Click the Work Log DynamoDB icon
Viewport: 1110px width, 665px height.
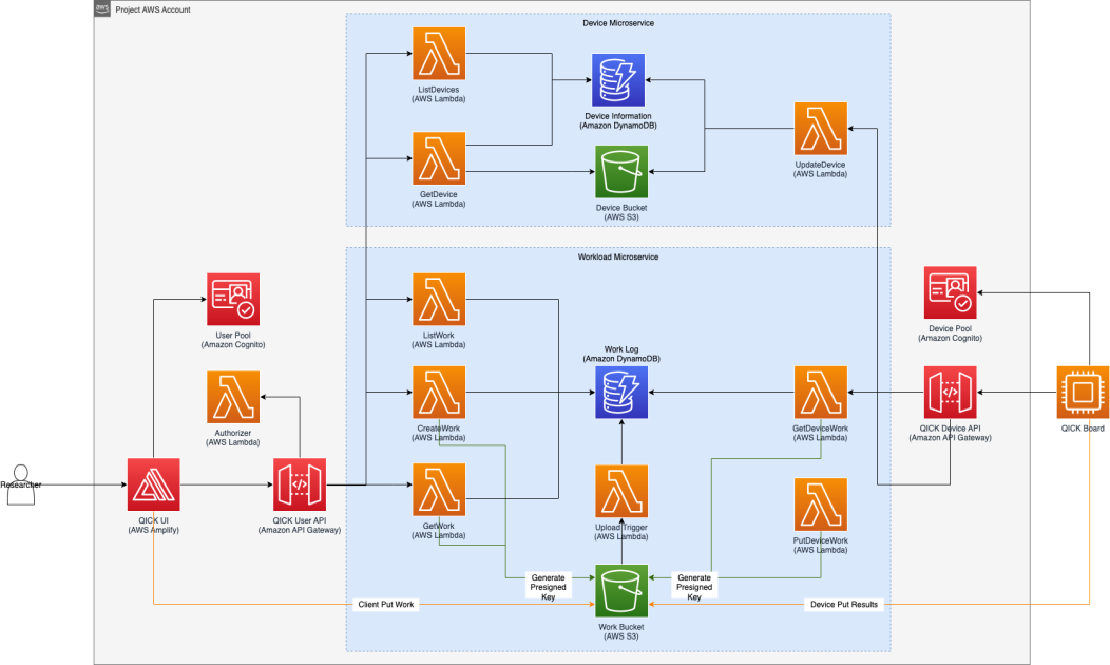[622, 392]
